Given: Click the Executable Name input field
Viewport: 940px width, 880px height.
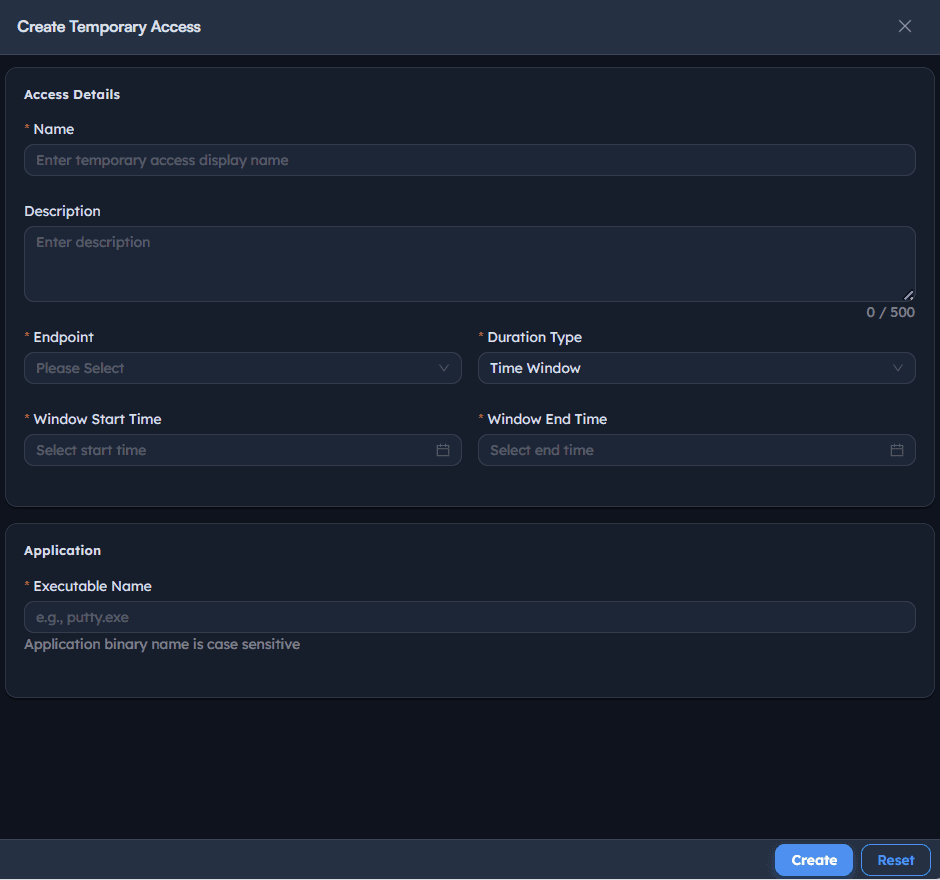Looking at the screenshot, I should point(469,617).
